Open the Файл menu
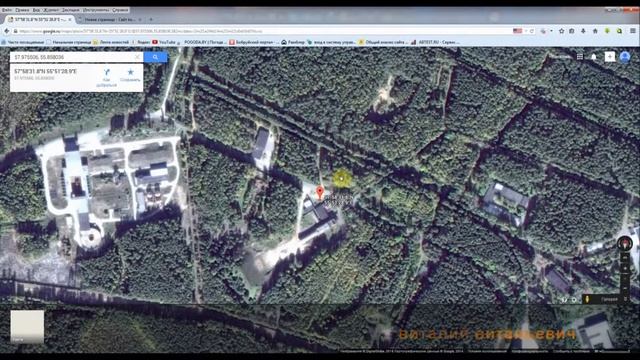The width and height of the screenshot is (640, 360). [7, 10]
